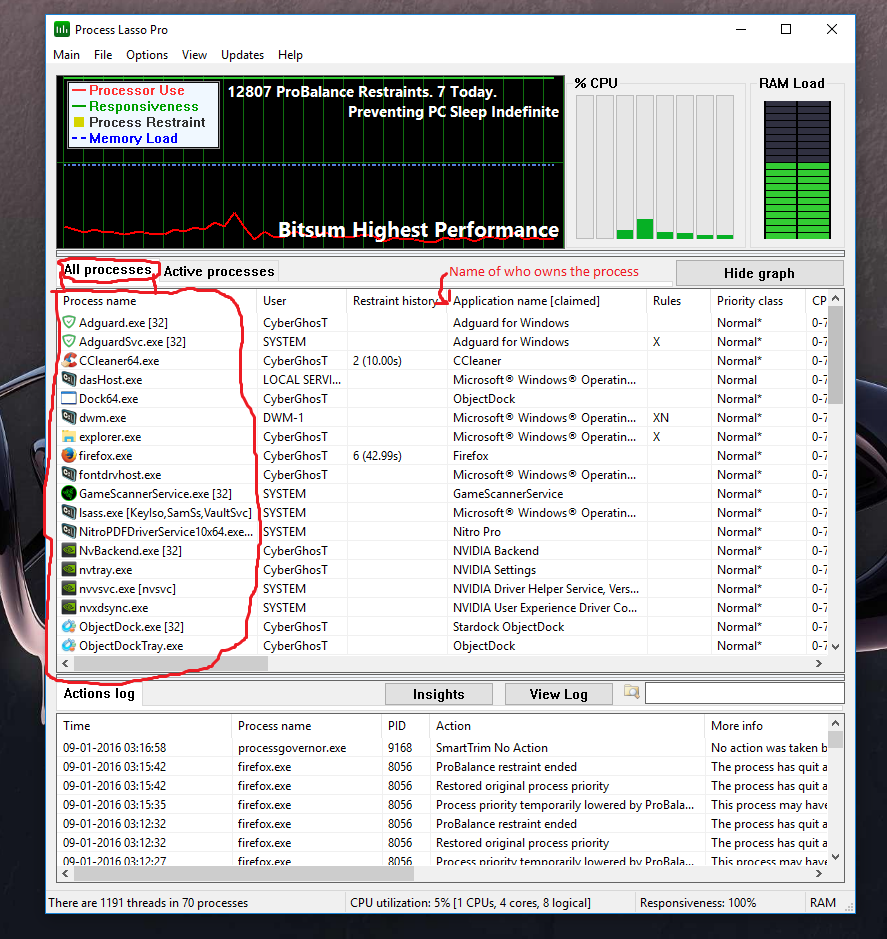Sort the actions log by More info column

click(767, 726)
